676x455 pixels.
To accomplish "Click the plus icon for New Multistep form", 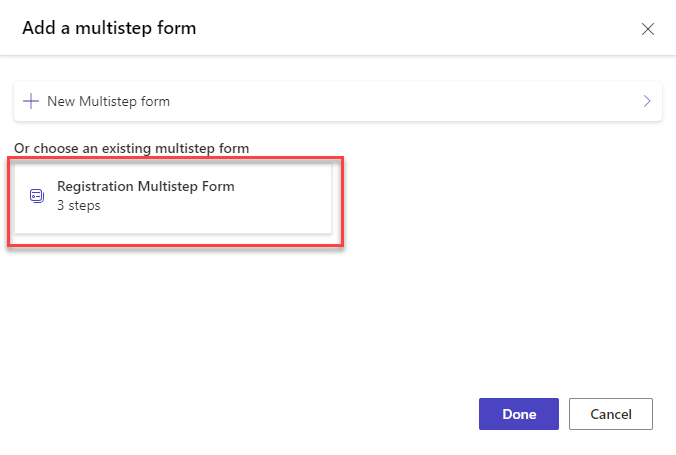I will click(31, 101).
